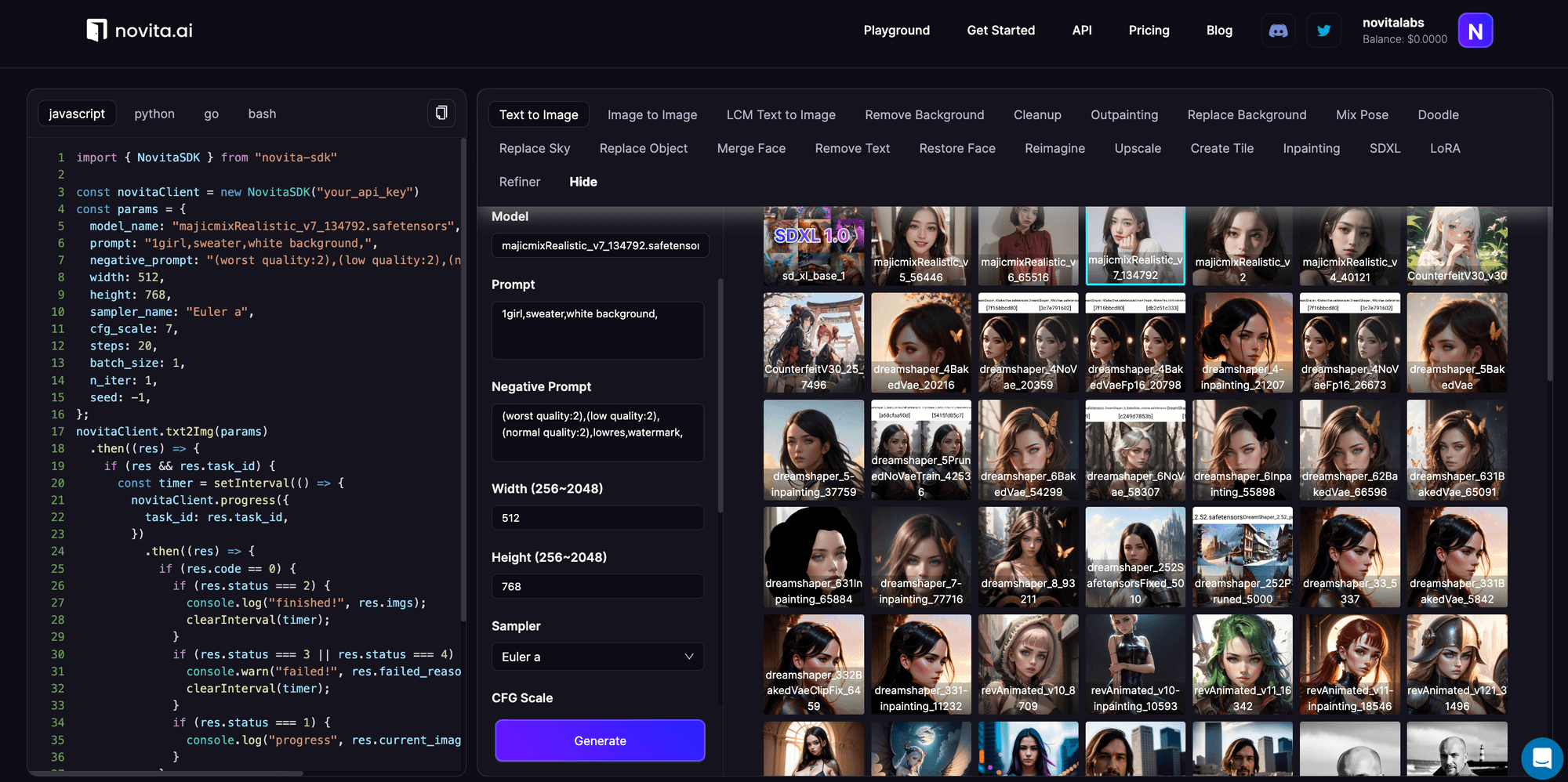The height and width of the screenshot is (782, 1568).
Task: Open the Create Tile tab
Action: [1221, 149]
